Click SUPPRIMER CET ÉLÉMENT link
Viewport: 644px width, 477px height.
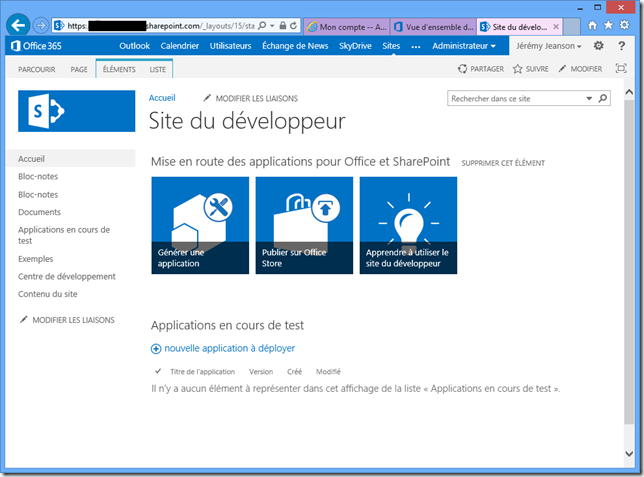tap(503, 163)
